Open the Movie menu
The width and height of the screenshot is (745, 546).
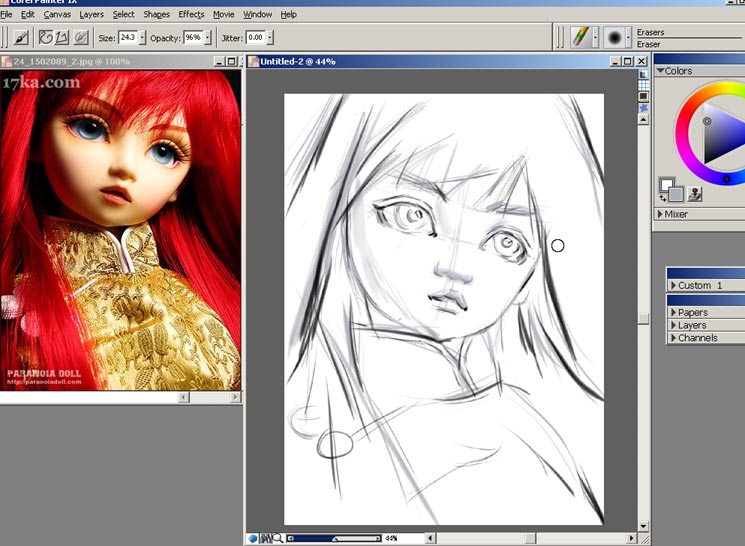pyautogui.click(x=223, y=14)
